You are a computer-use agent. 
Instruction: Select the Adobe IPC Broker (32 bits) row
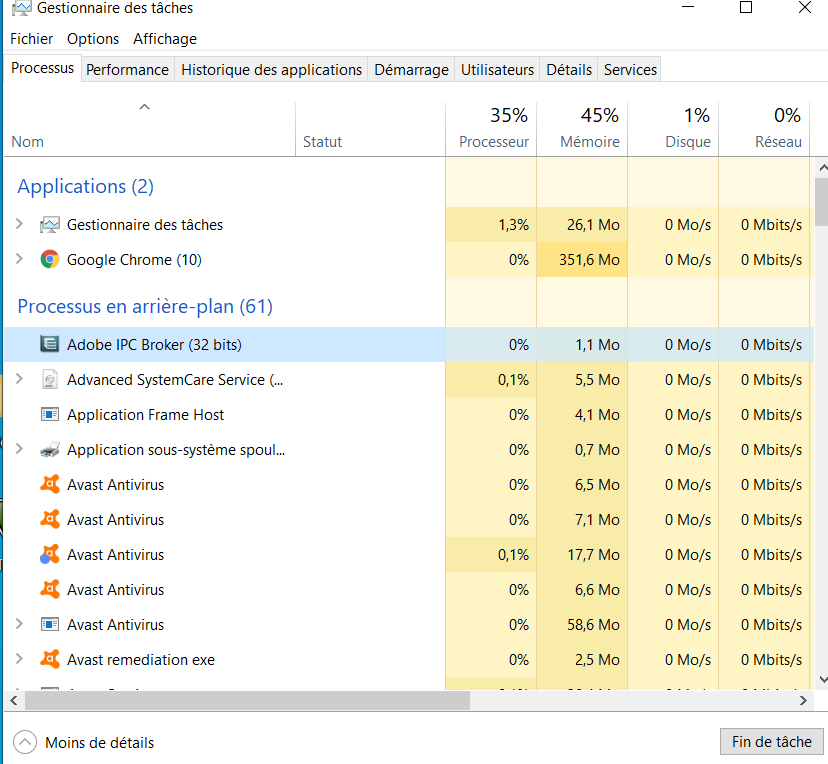point(409,345)
